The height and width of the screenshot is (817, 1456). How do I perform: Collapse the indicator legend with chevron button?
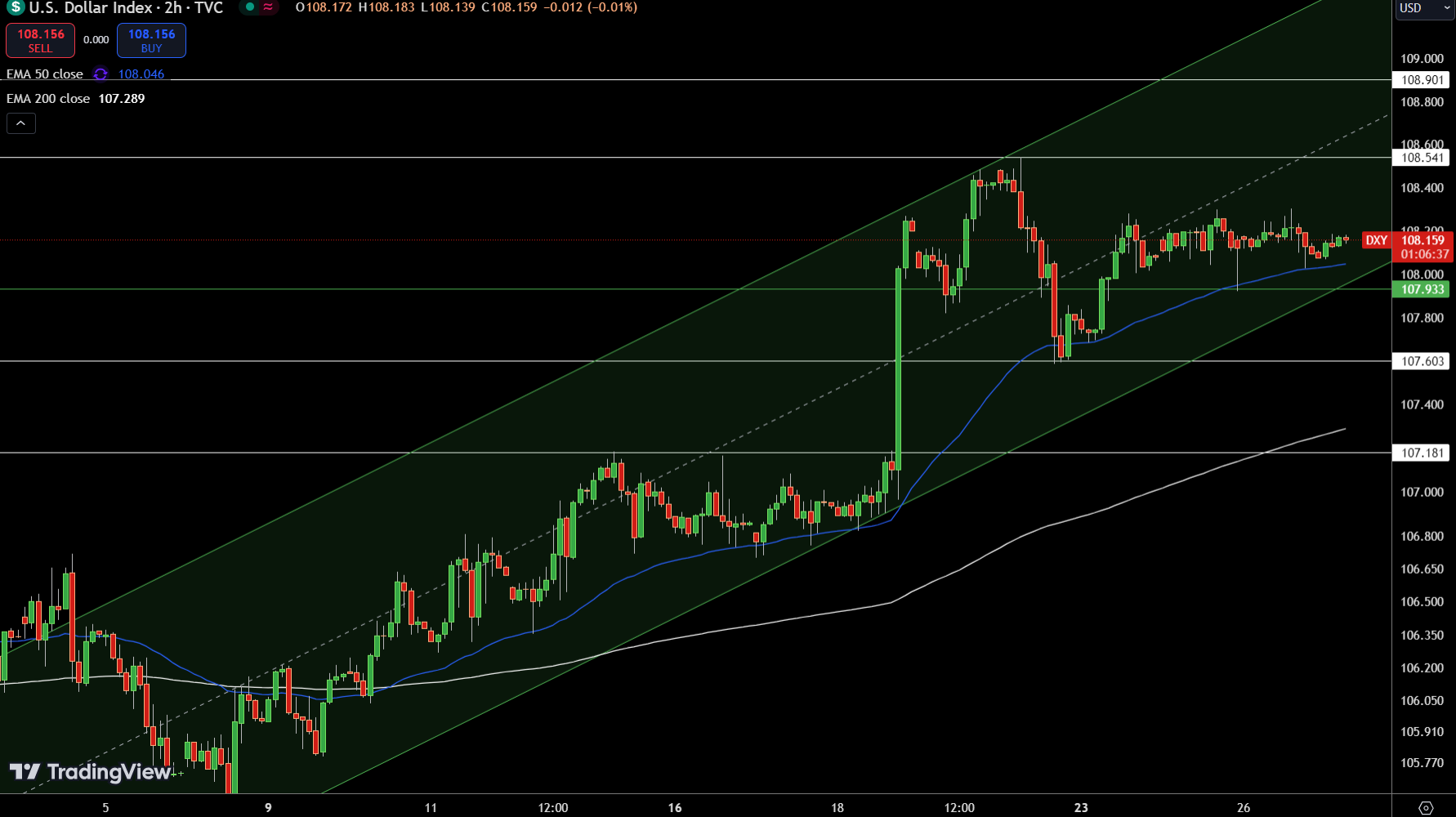21,123
